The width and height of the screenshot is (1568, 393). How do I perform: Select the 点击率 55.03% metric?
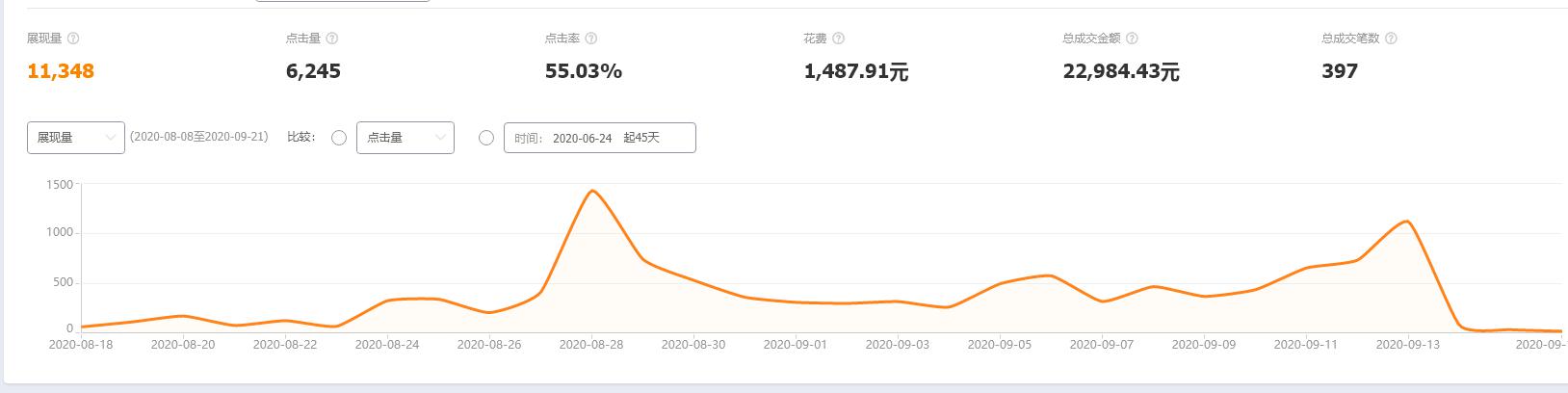click(x=584, y=71)
